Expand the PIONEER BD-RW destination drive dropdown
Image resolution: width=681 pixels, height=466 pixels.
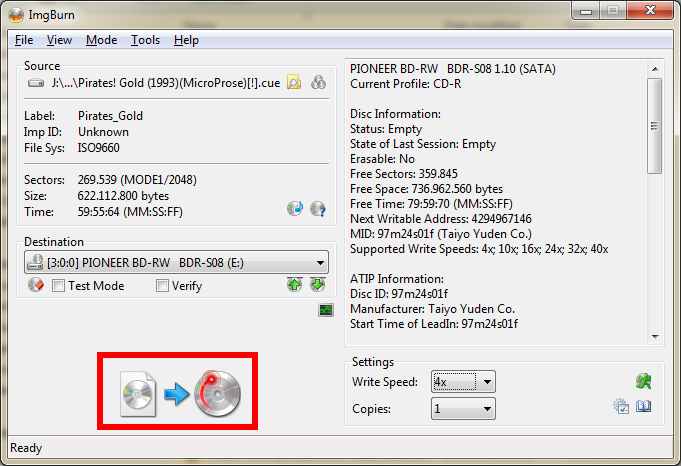176,262
